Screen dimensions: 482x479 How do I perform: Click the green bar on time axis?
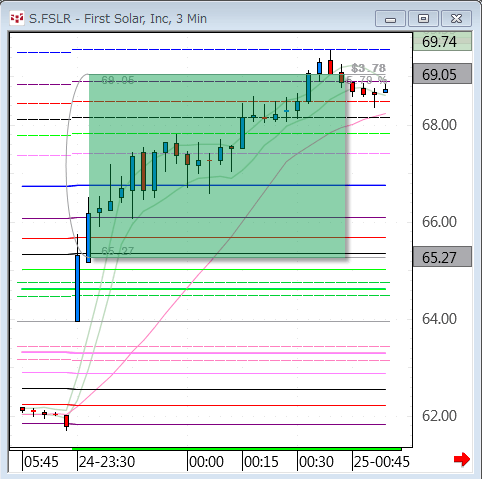237,449
